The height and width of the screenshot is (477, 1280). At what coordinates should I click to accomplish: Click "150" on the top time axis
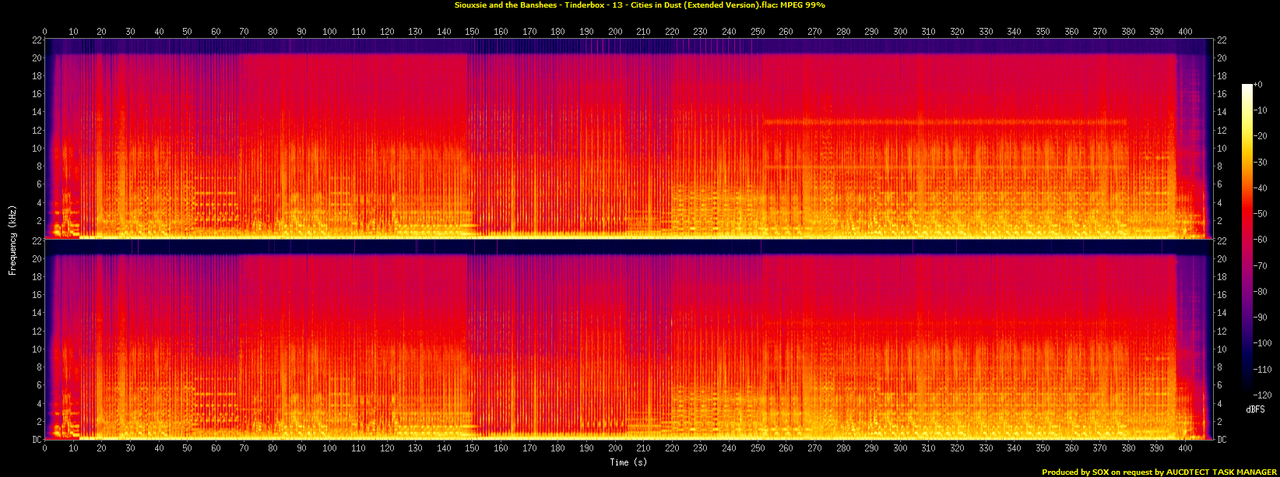[473, 31]
